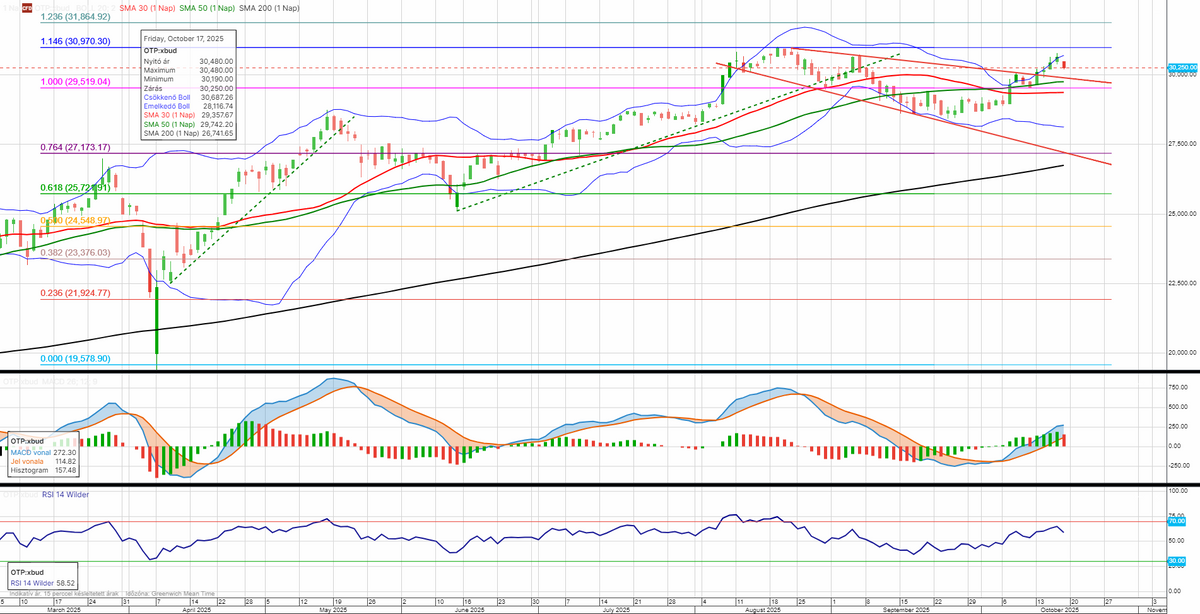Click the red 'cre' logo icon

pyautogui.click(x=112, y=8)
